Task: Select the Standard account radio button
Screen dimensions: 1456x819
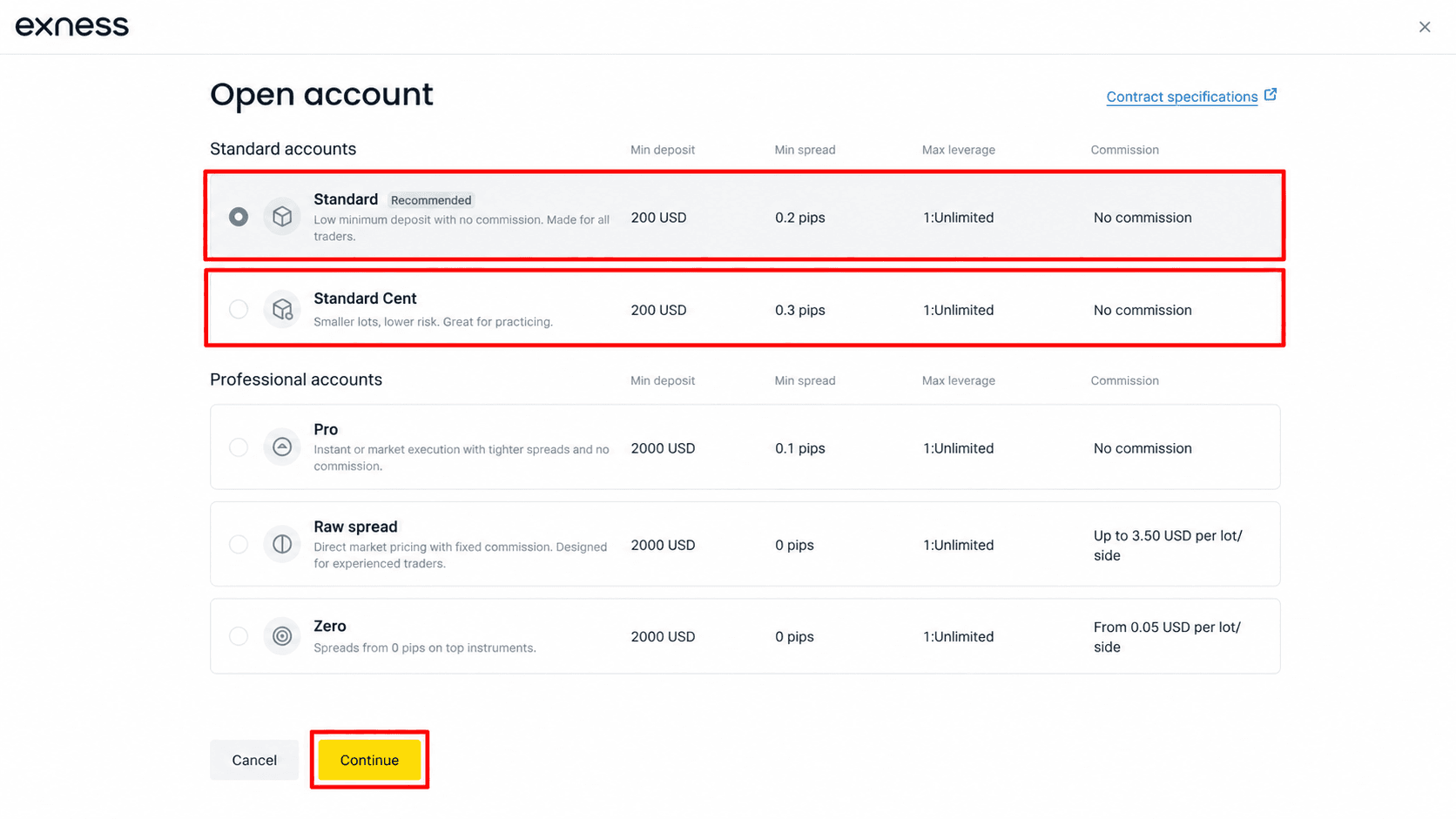Action: coord(239,217)
